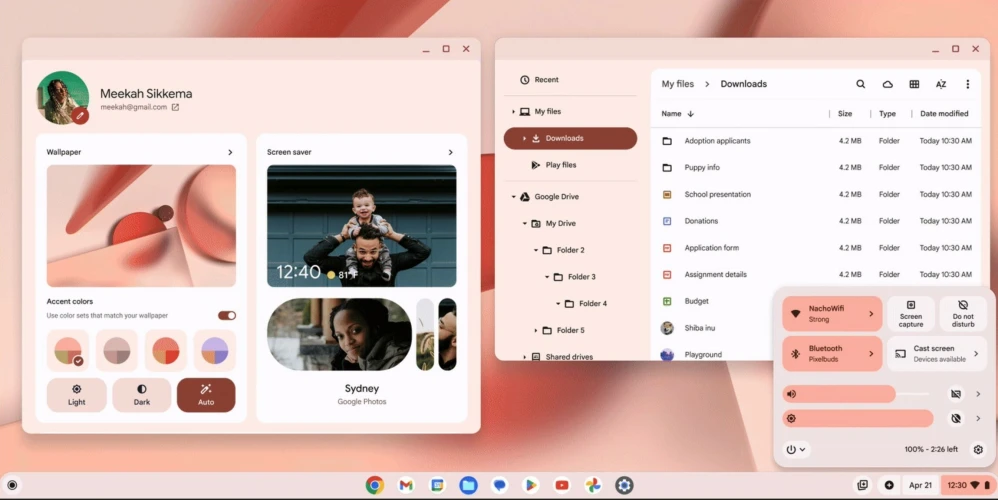This screenshot has width=998, height=500.
Task: Choose the Dark theme button
Action: (141, 395)
